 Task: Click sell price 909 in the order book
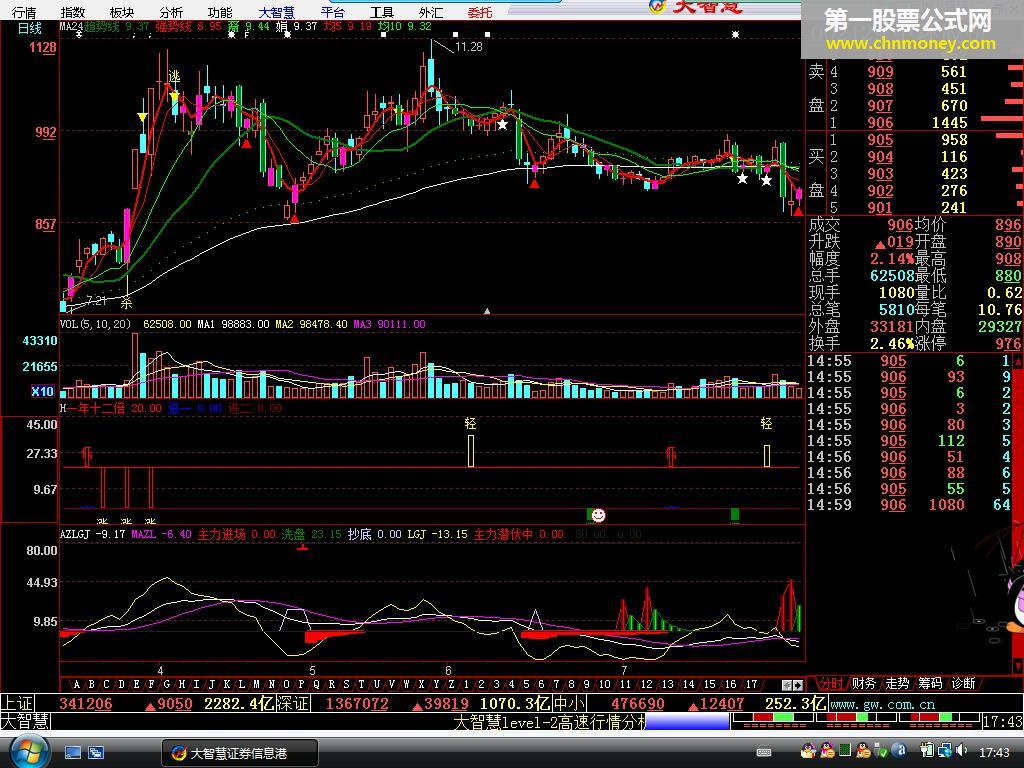(x=880, y=72)
